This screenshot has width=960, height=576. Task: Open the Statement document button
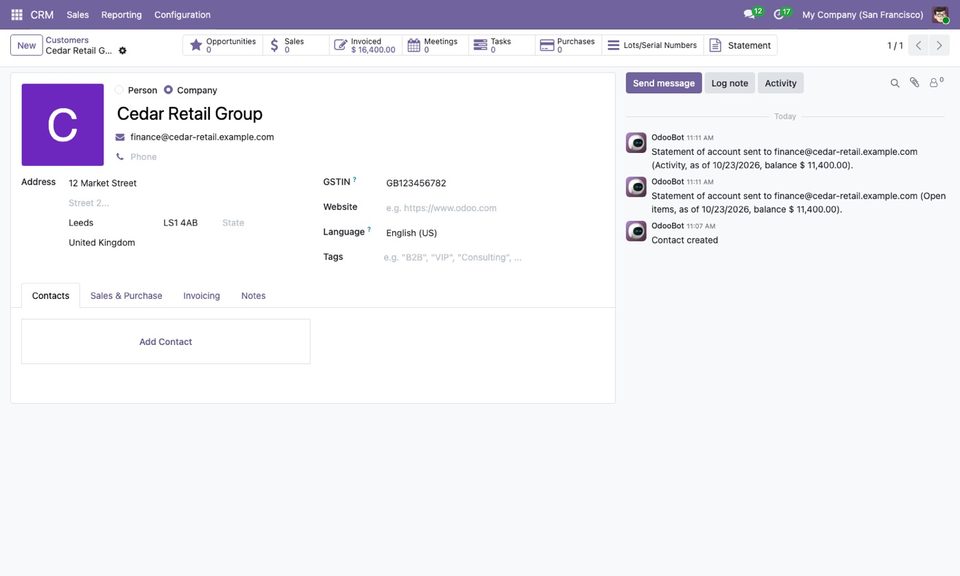click(740, 45)
